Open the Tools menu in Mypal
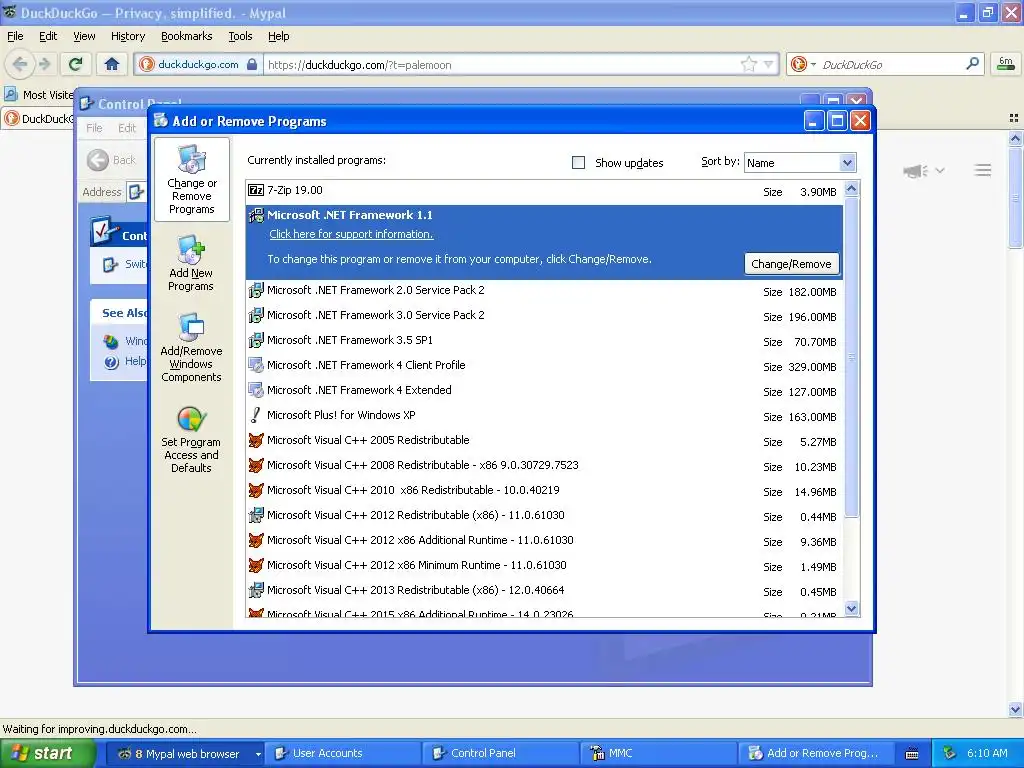Screen dimensions: 1024x768 240,36
